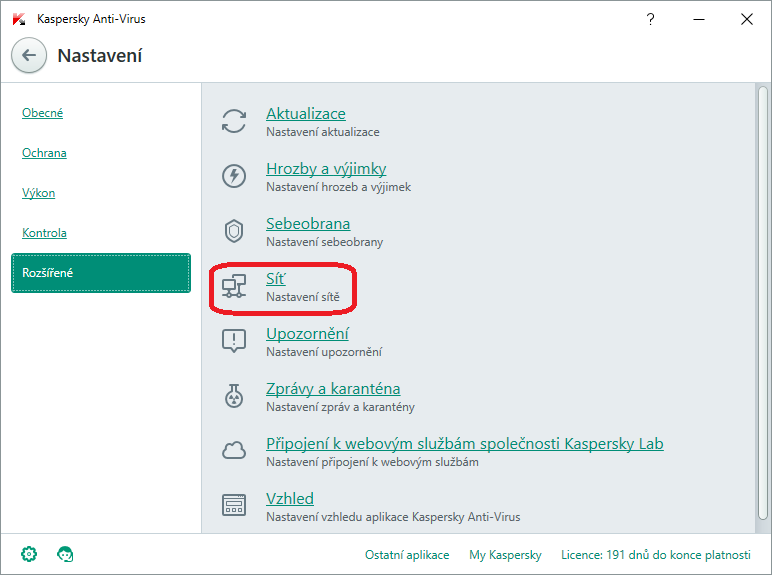The image size is (772, 575).
Task: Open the Sebeobrana settings link
Action: click(x=308, y=224)
